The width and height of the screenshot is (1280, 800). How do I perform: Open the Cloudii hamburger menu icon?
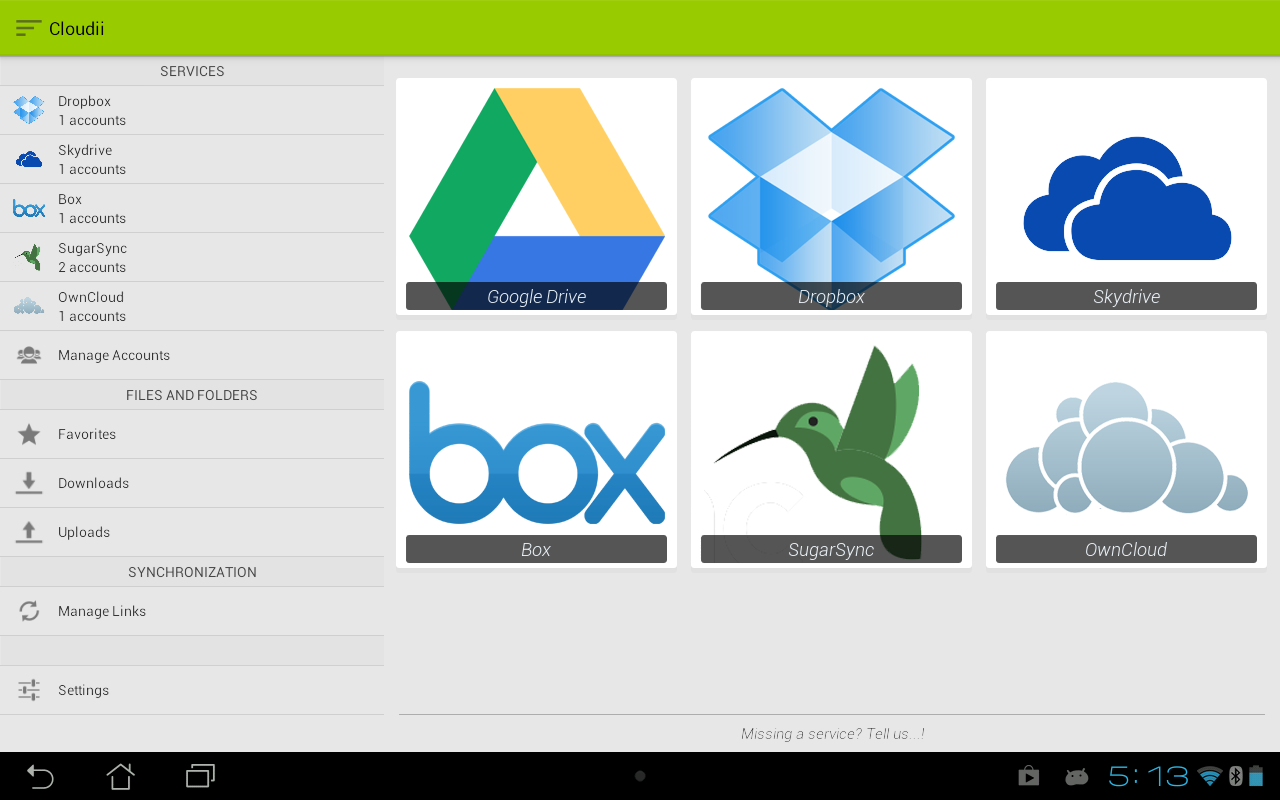coord(28,28)
